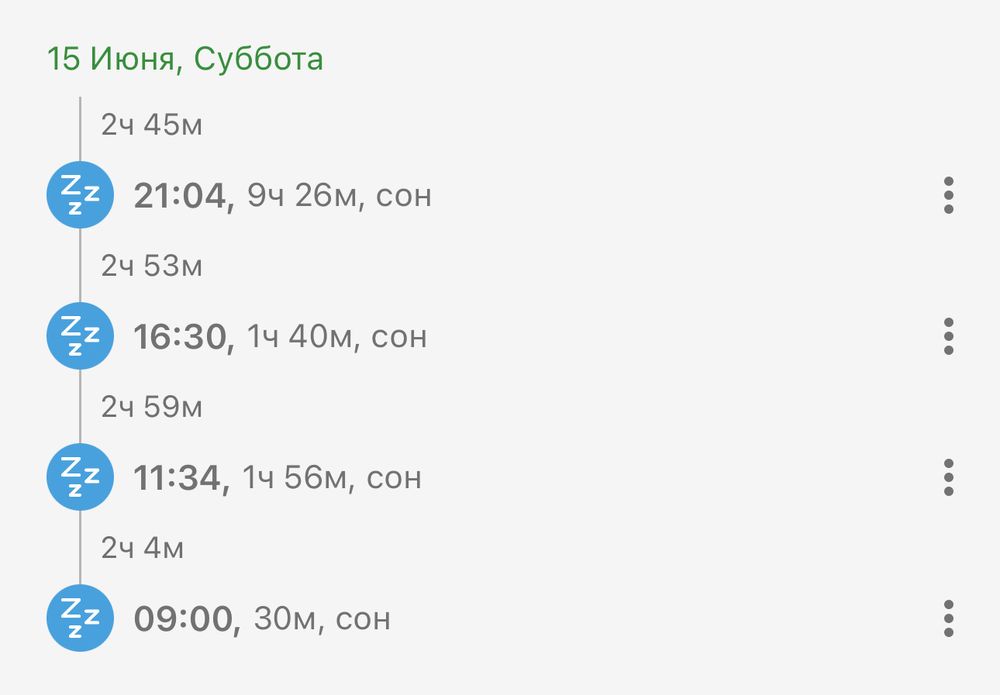This screenshot has width=1000, height=695.
Task: Tap the 2ч 4м interval label
Action: [x=142, y=548]
